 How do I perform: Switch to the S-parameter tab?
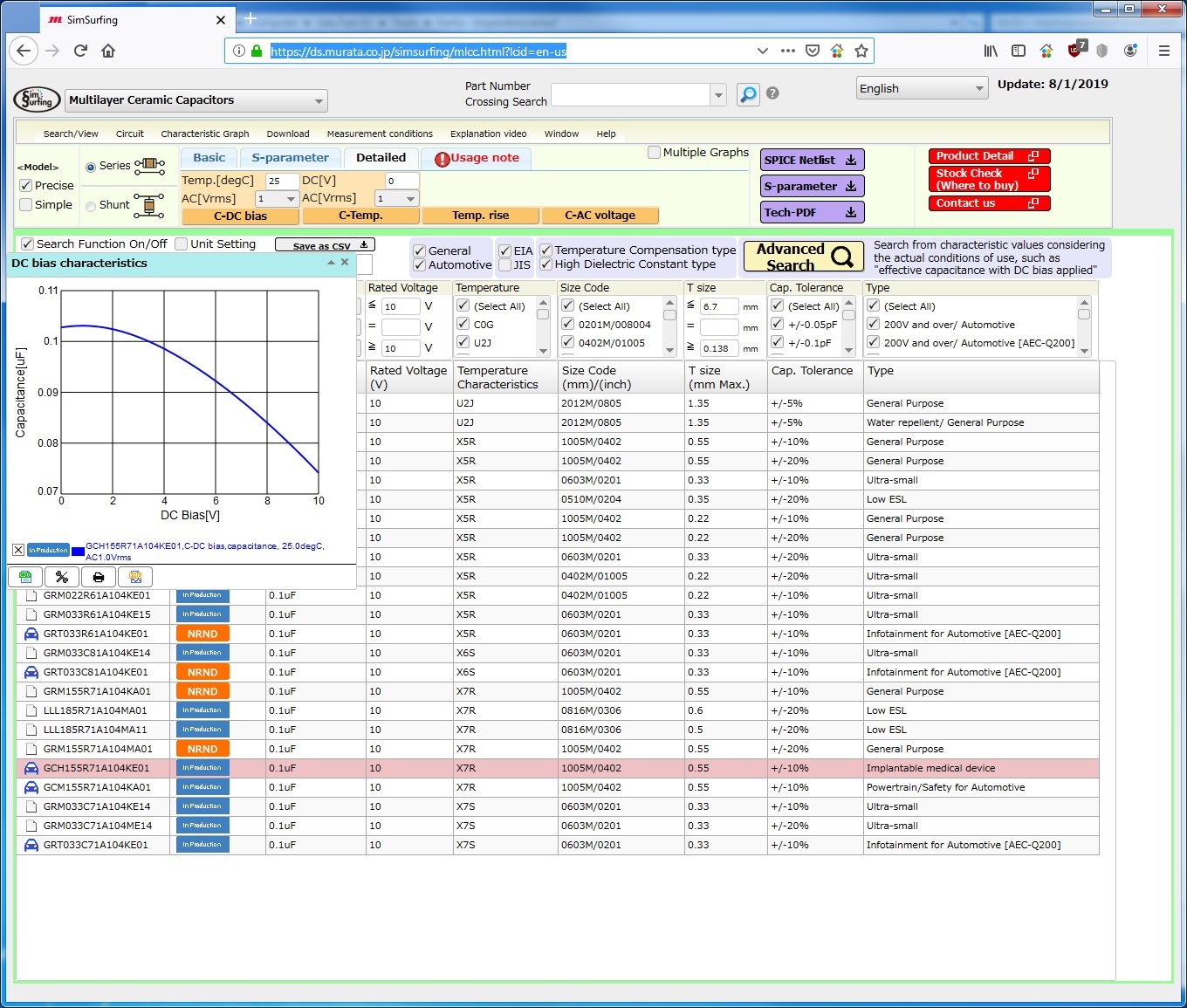[290, 158]
